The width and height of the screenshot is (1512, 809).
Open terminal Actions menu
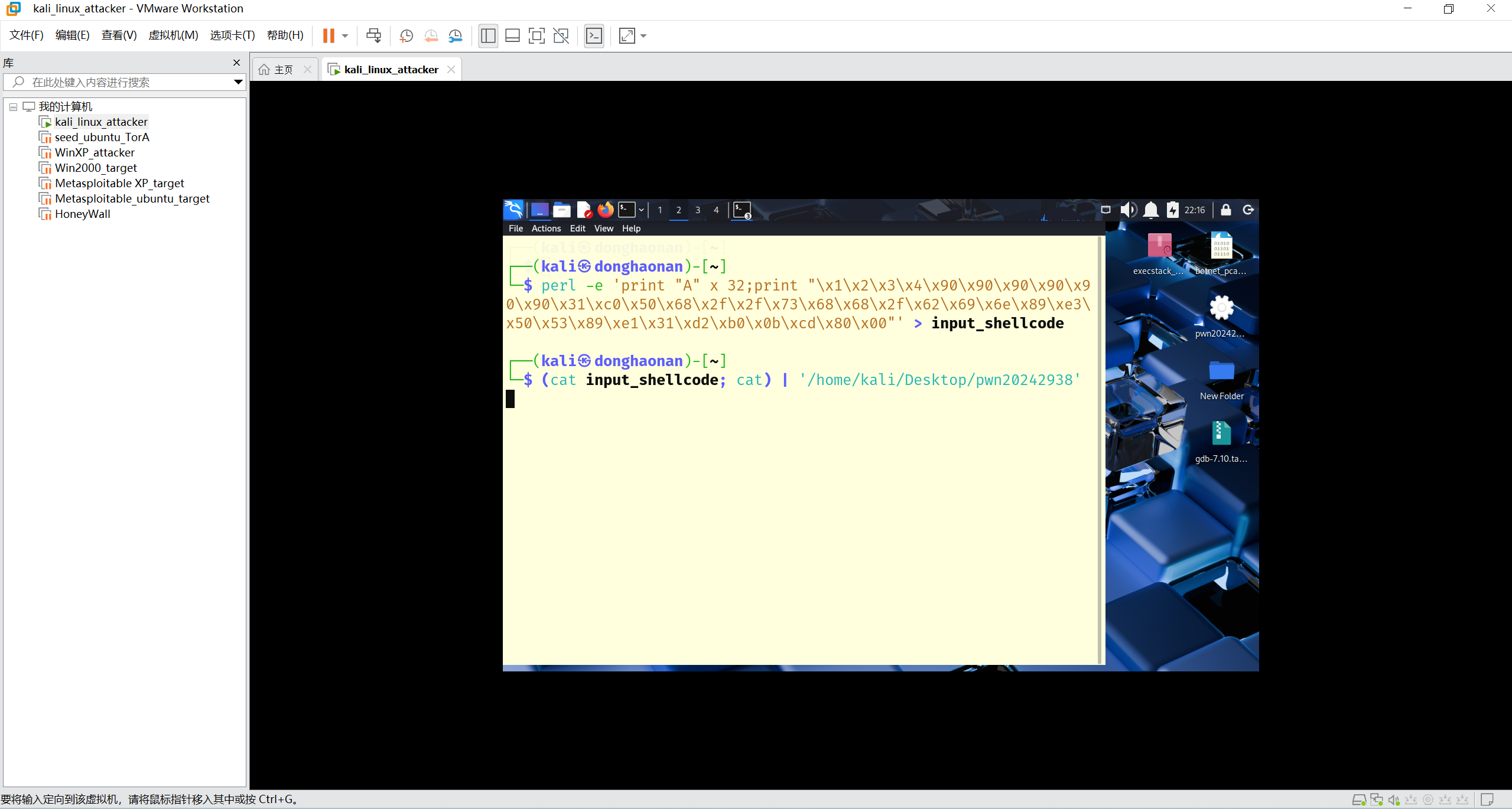click(x=545, y=229)
